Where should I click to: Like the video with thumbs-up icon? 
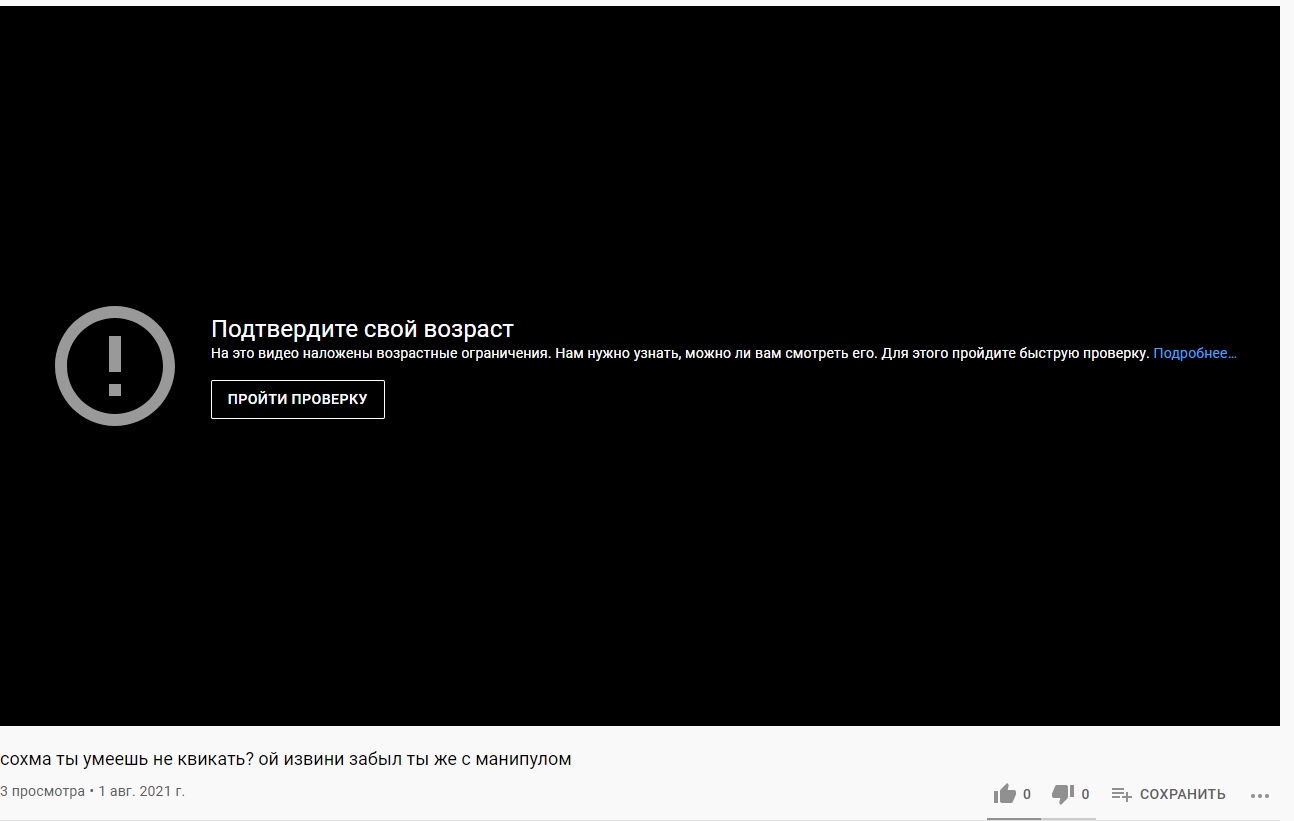click(1004, 794)
